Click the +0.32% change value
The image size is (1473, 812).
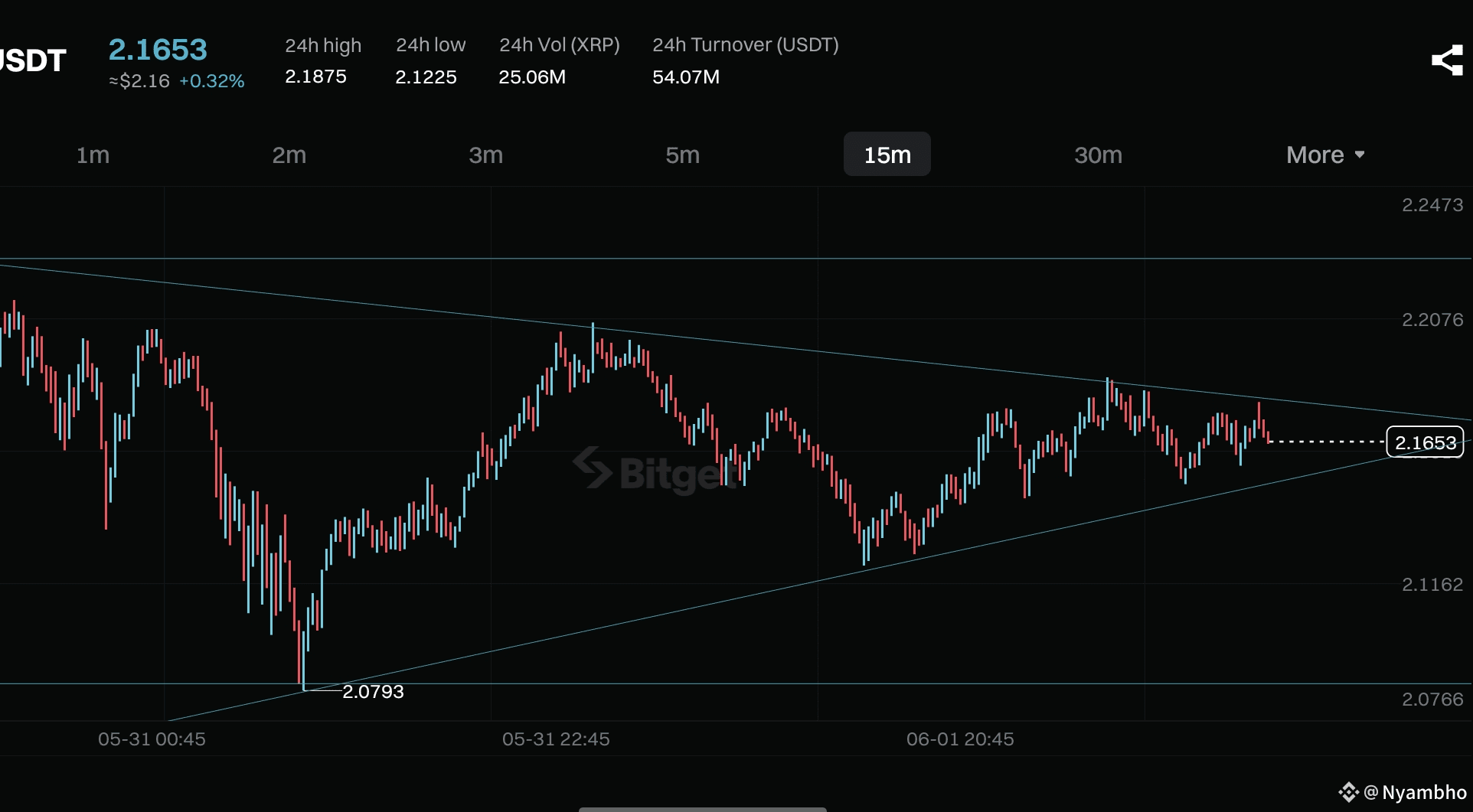click(212, 81)
